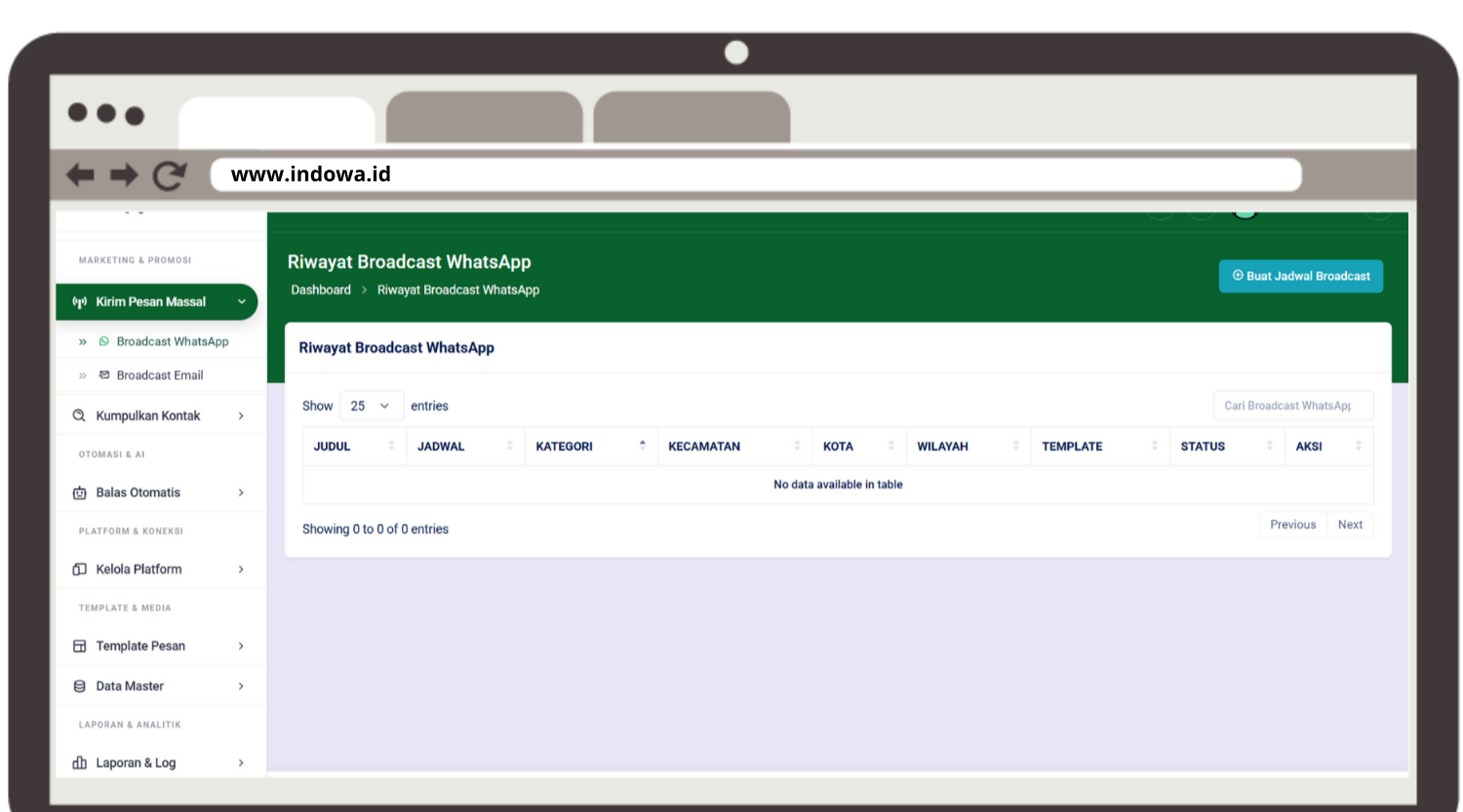Sort table by JADWAL column
Image resolution: width=1463 pixels, height=812 pixels.
point(465,446)
